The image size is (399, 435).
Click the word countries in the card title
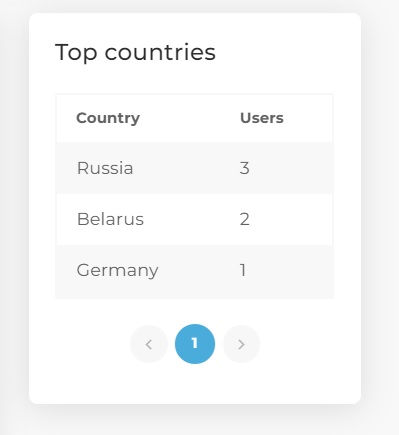click(x=160, y=52)
